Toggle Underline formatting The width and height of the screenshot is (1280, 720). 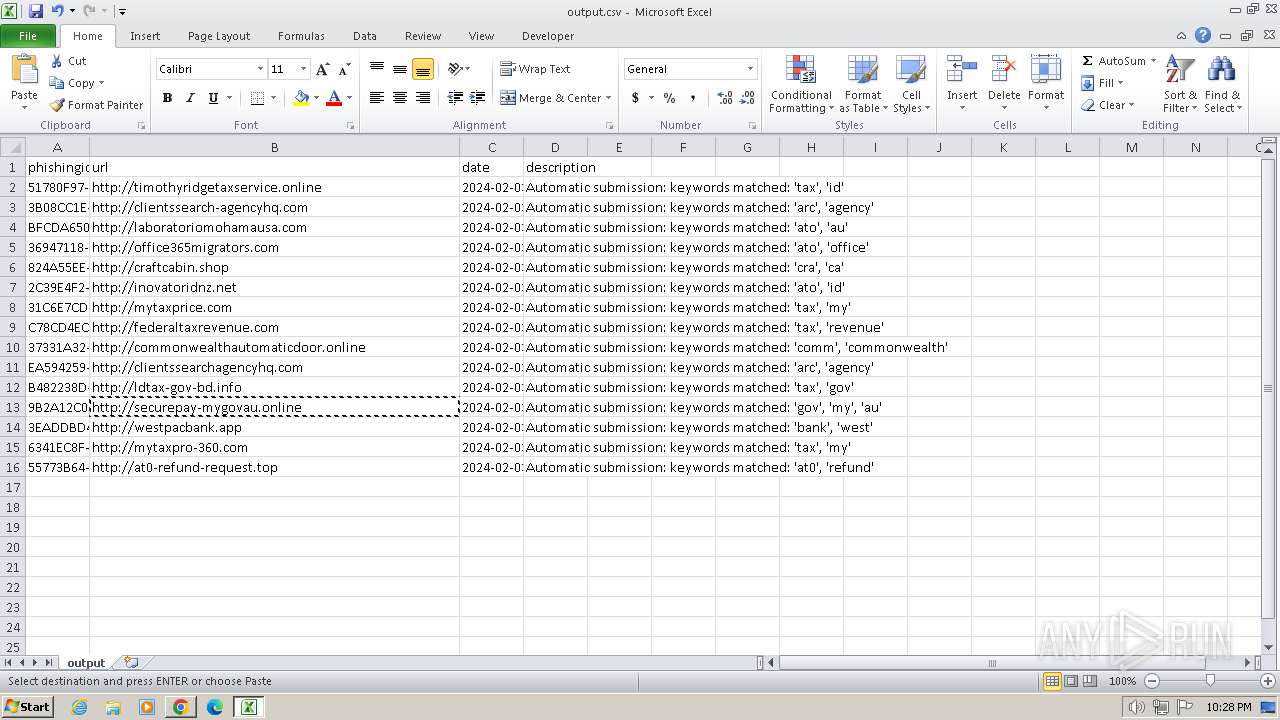point(213,98)
